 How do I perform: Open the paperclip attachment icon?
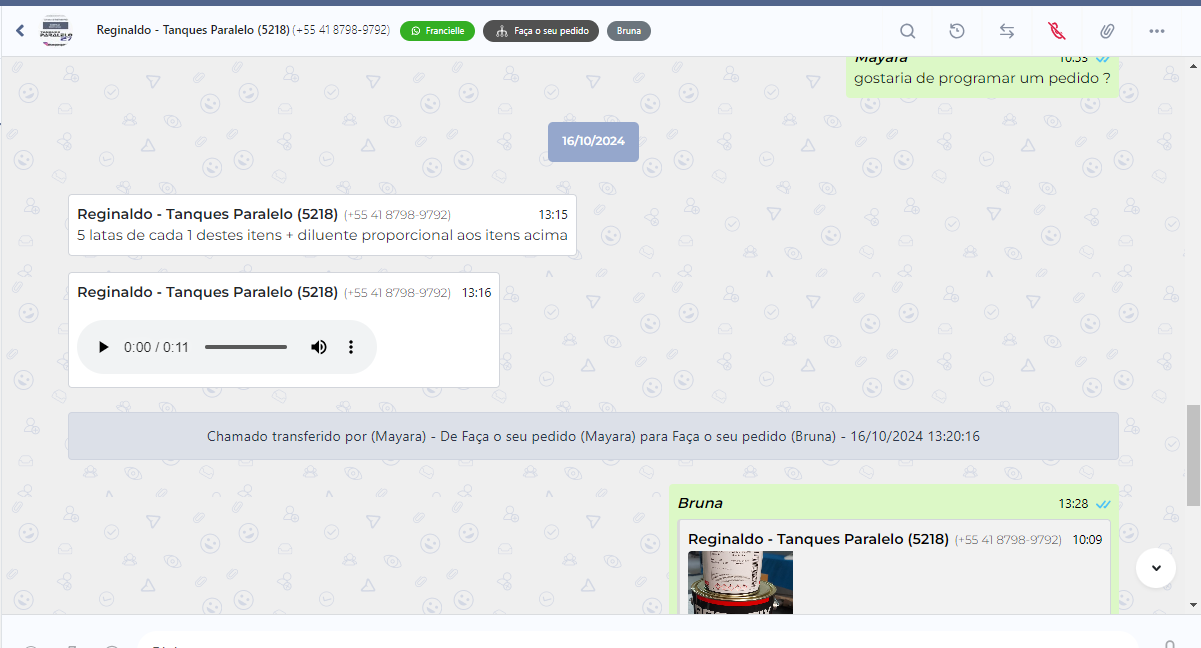click(1107, 31)
